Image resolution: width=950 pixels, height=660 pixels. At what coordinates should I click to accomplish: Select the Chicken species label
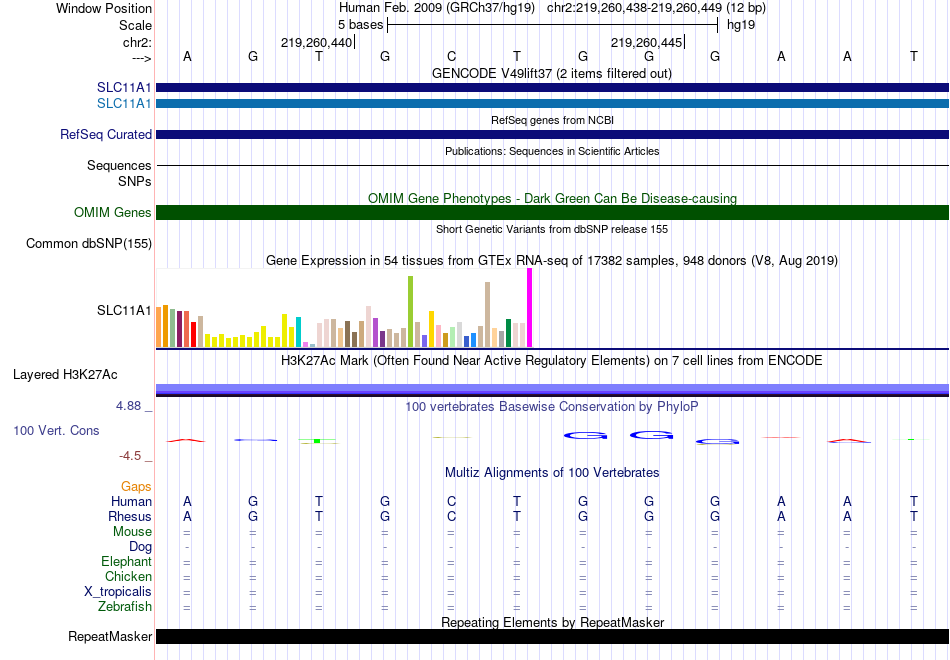[x=128, y=576]
